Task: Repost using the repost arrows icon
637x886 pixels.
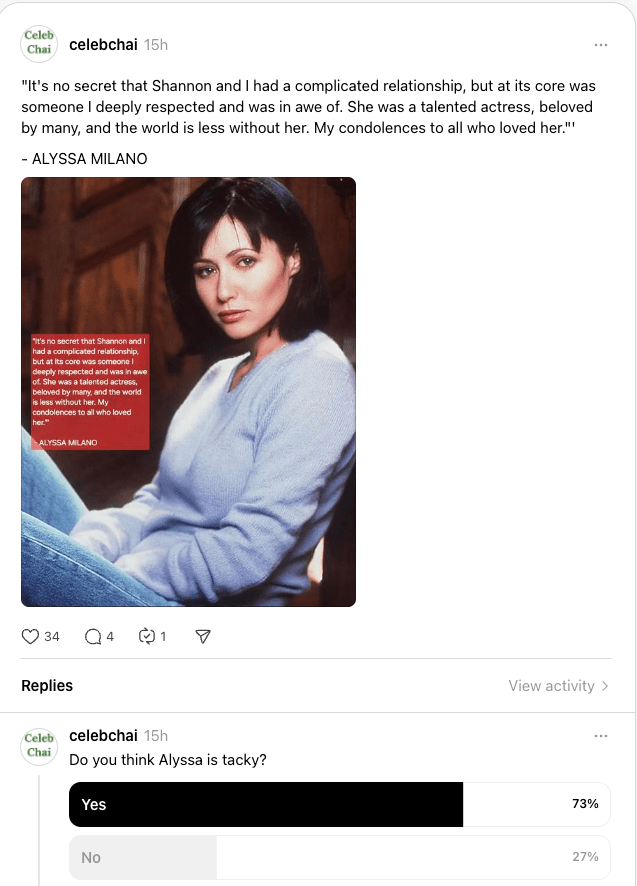Action: click(x=146, y=636)
